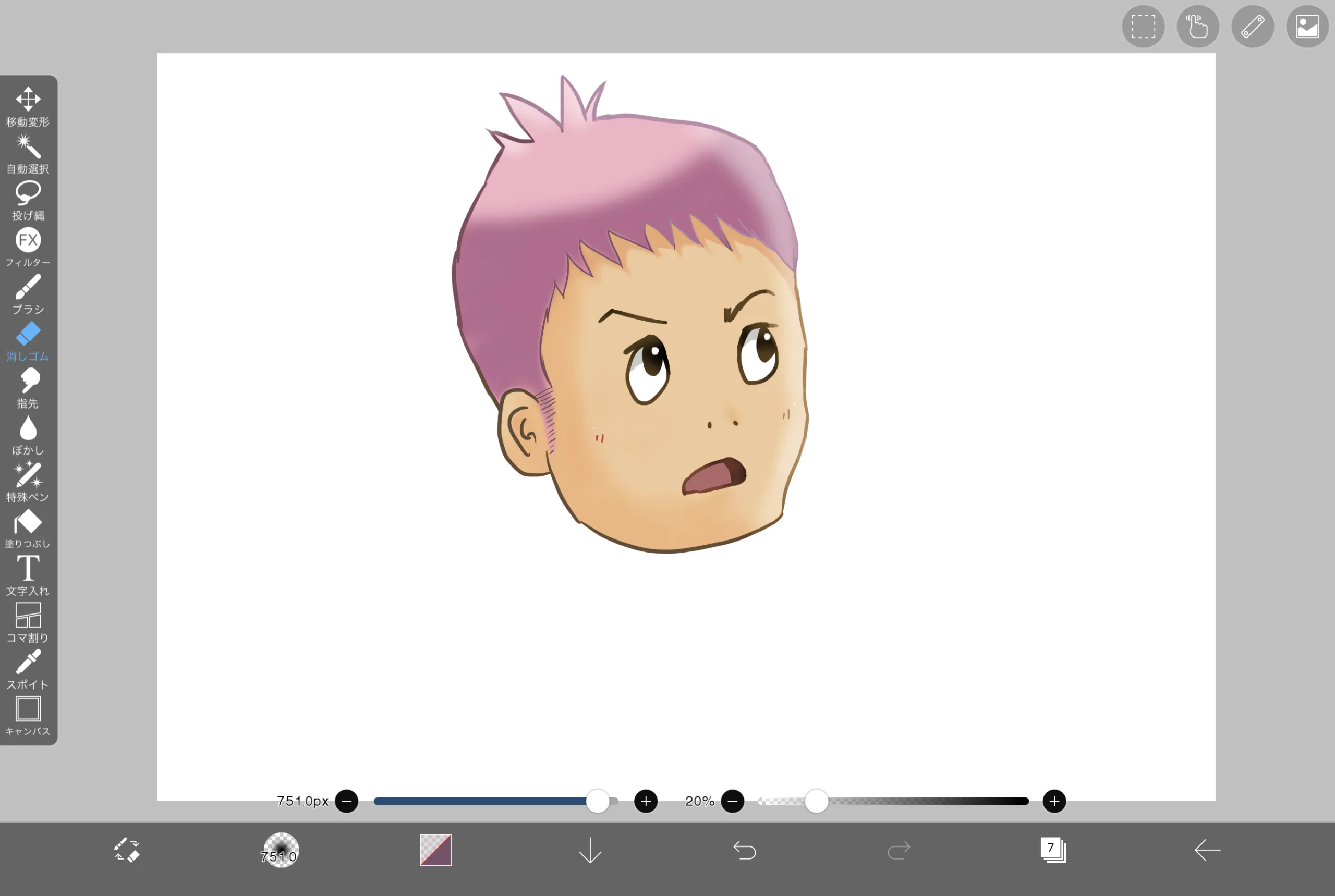Increase brush size with plus button

pos(646,801)
